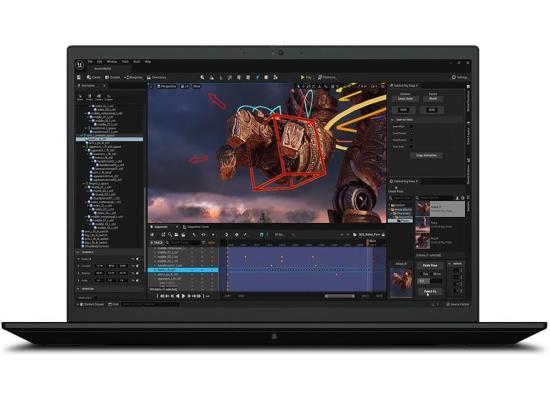
Task: Open the Platforms dropdown
Action: pos(327,77)
